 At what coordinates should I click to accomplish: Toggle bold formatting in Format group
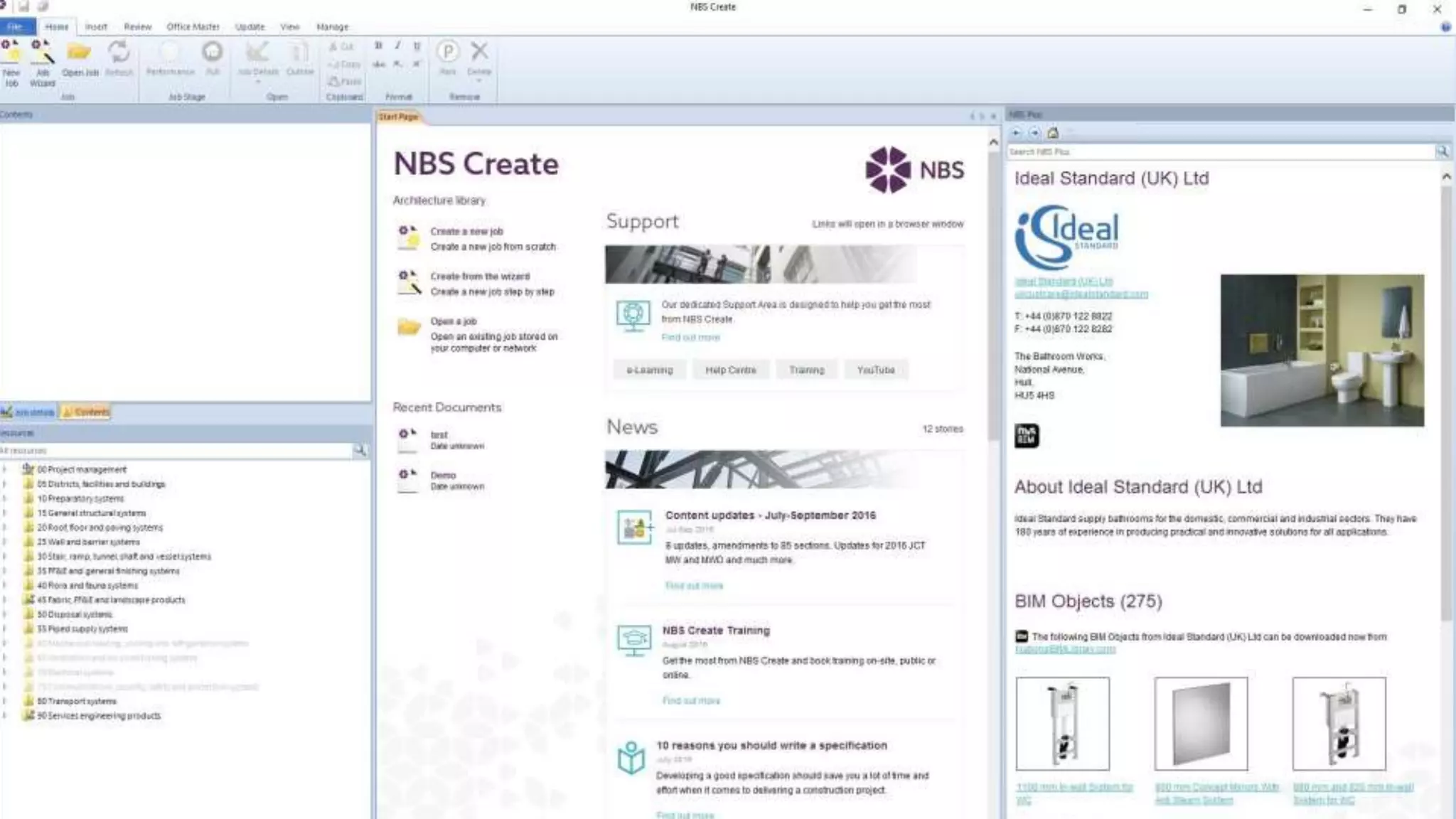pos(378,45)
